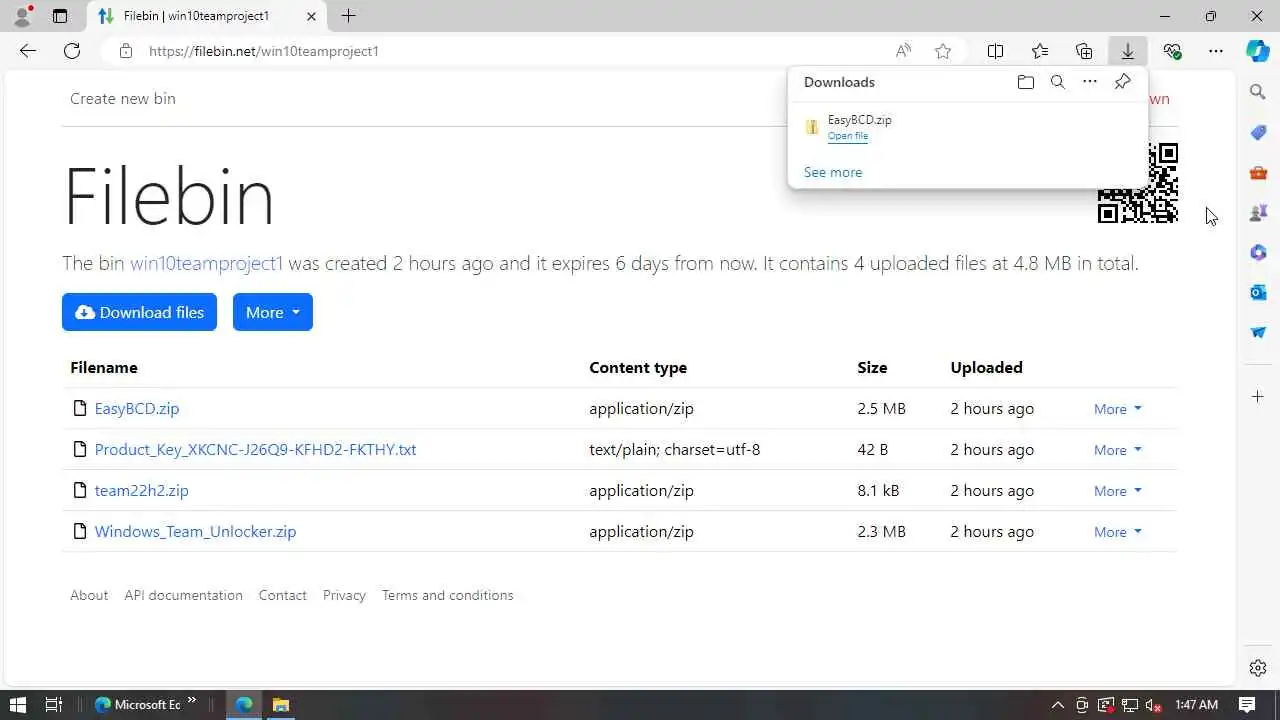Click the Download files button
This screenshot has width=1280, height=720.
pos(139,312)
